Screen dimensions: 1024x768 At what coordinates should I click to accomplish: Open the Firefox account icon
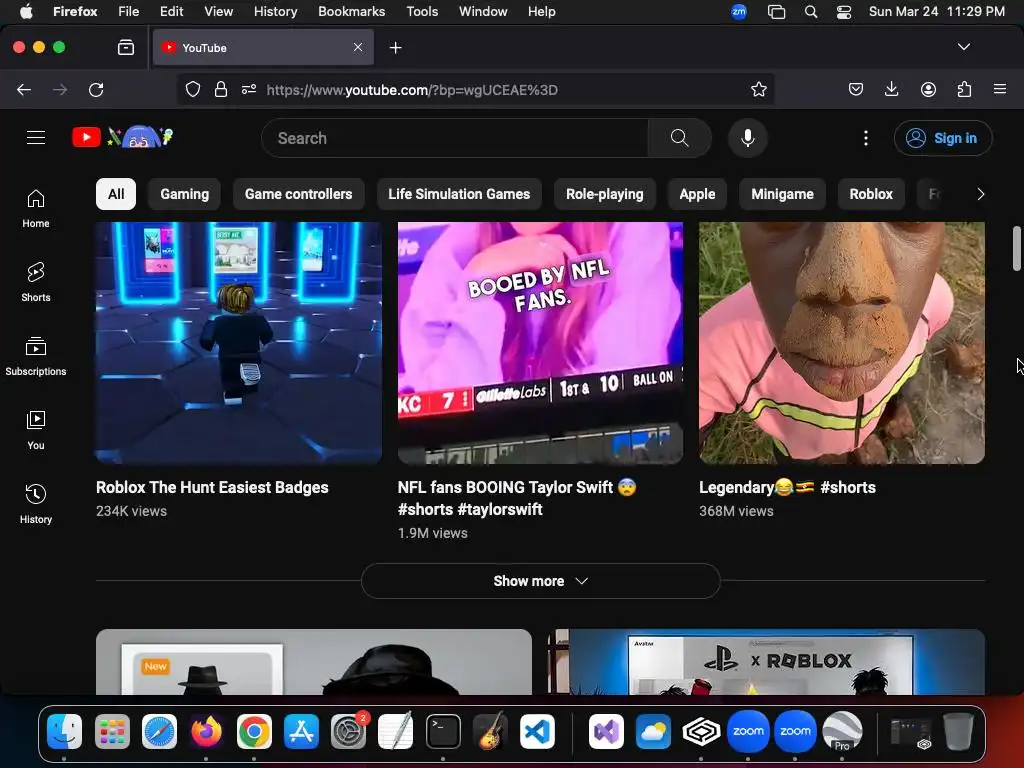tap(928, 89)
